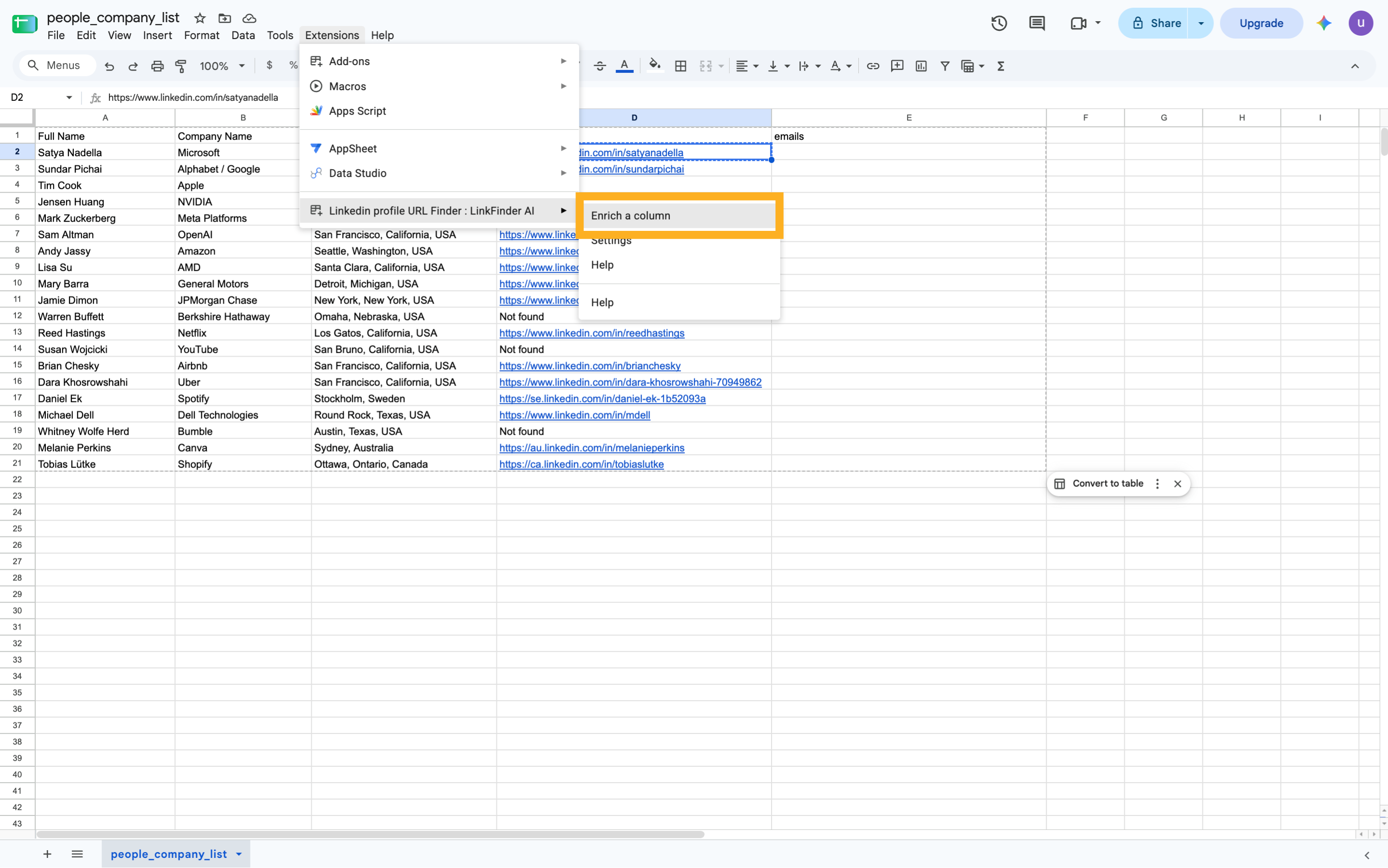
Task: Select the paint format tool
Action: [181, 66]
